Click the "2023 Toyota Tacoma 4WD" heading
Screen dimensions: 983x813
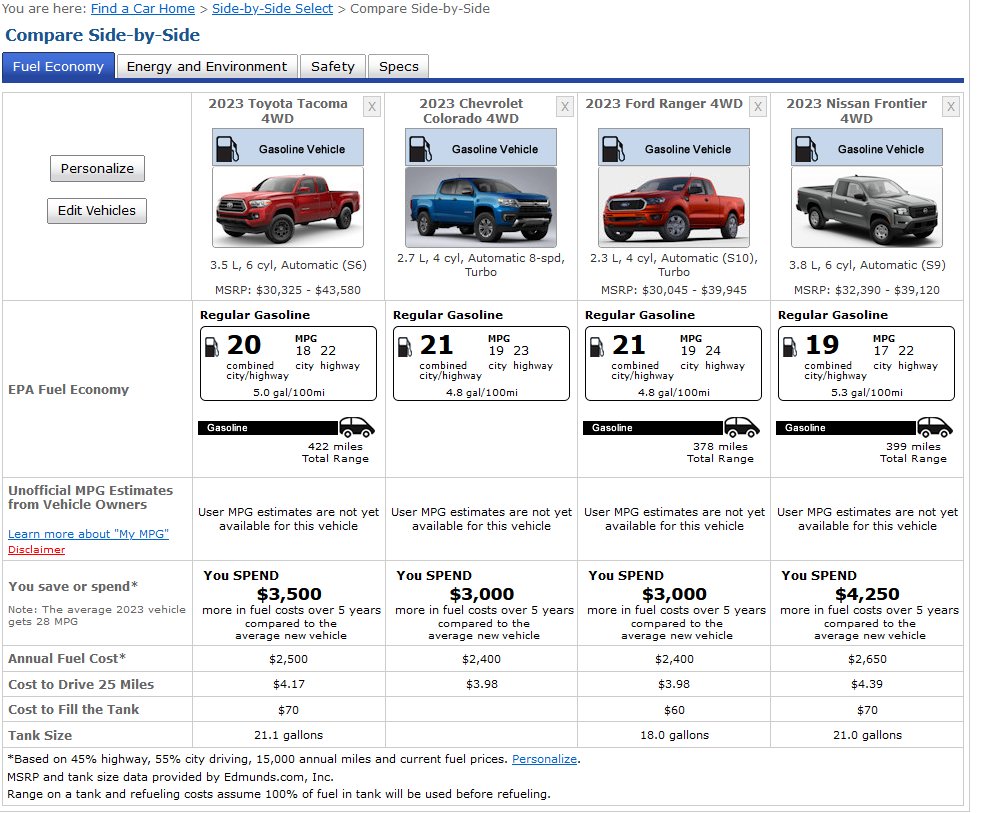tap(278, 111)
